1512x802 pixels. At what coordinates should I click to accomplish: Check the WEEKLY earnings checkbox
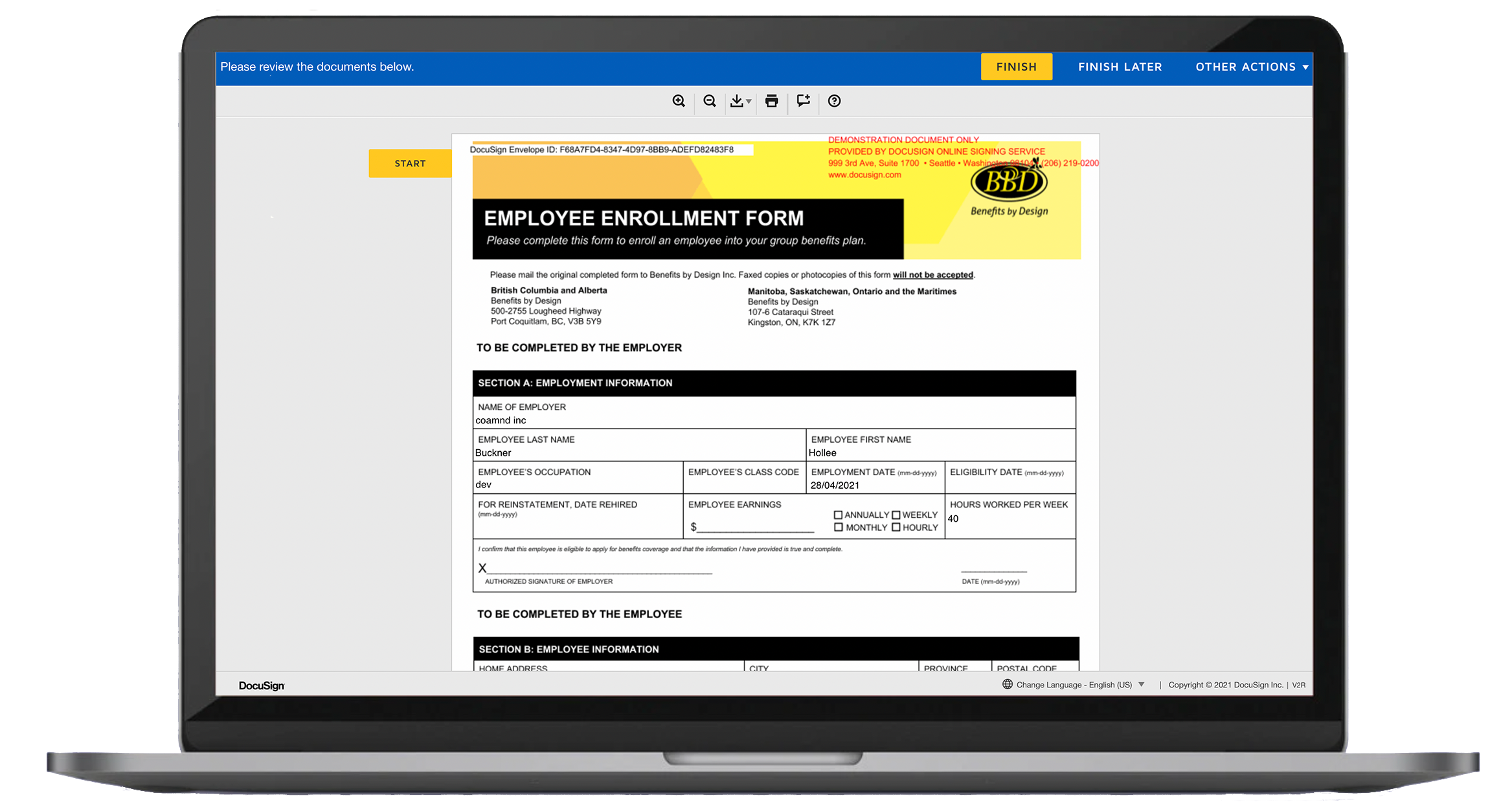coord(896,515)
